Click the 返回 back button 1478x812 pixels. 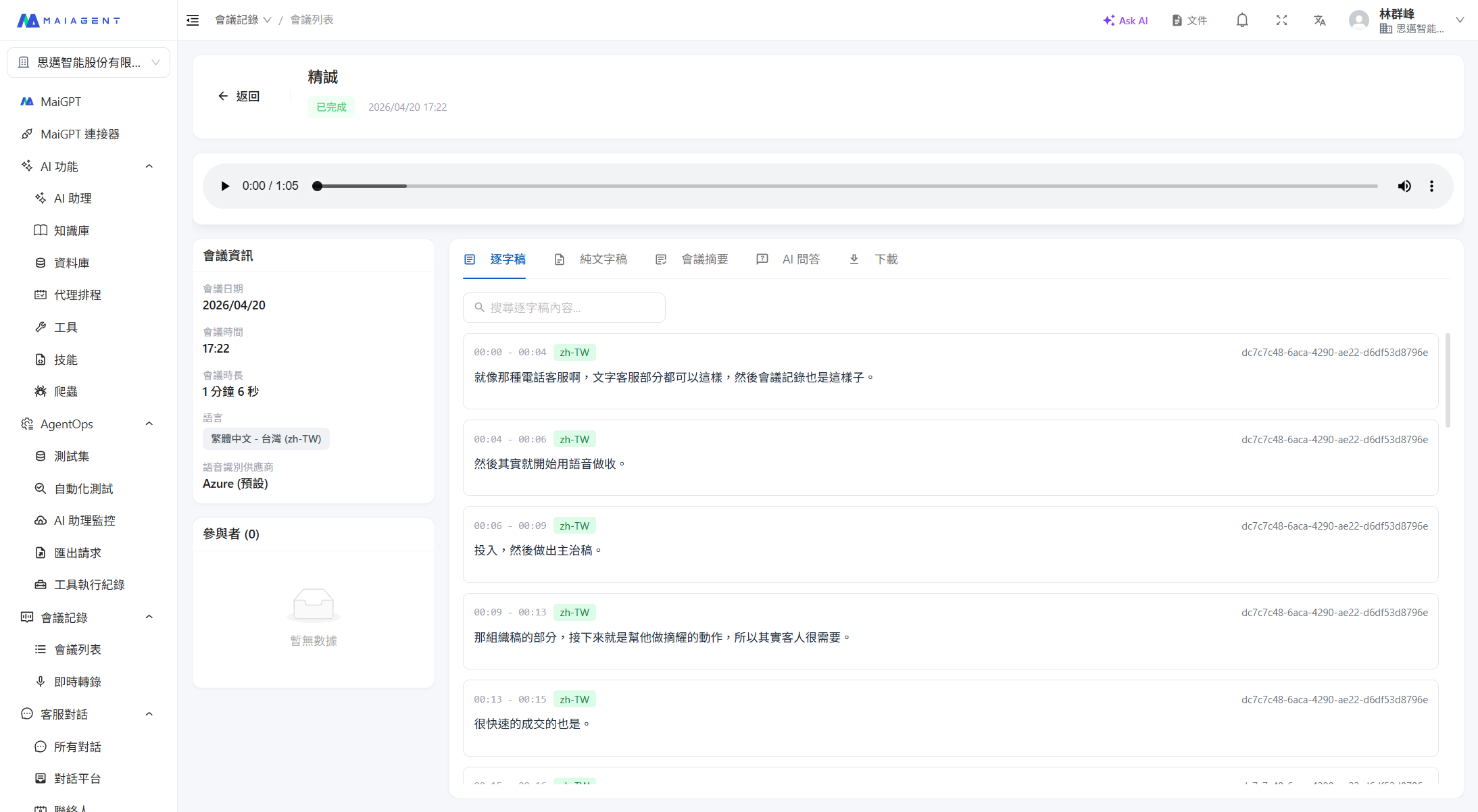tap(239, 97)
